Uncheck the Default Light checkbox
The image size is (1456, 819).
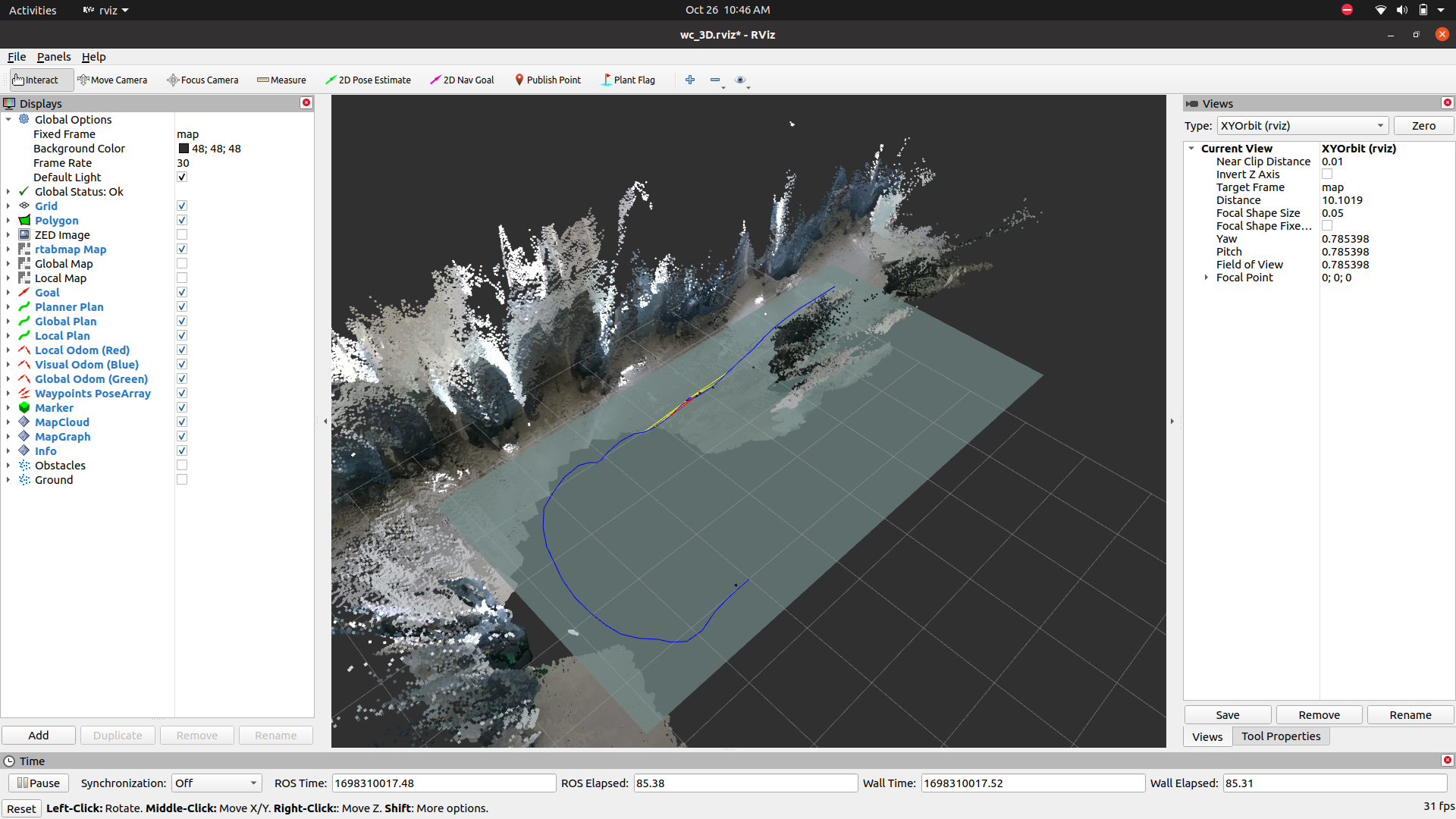click(182, 177)
